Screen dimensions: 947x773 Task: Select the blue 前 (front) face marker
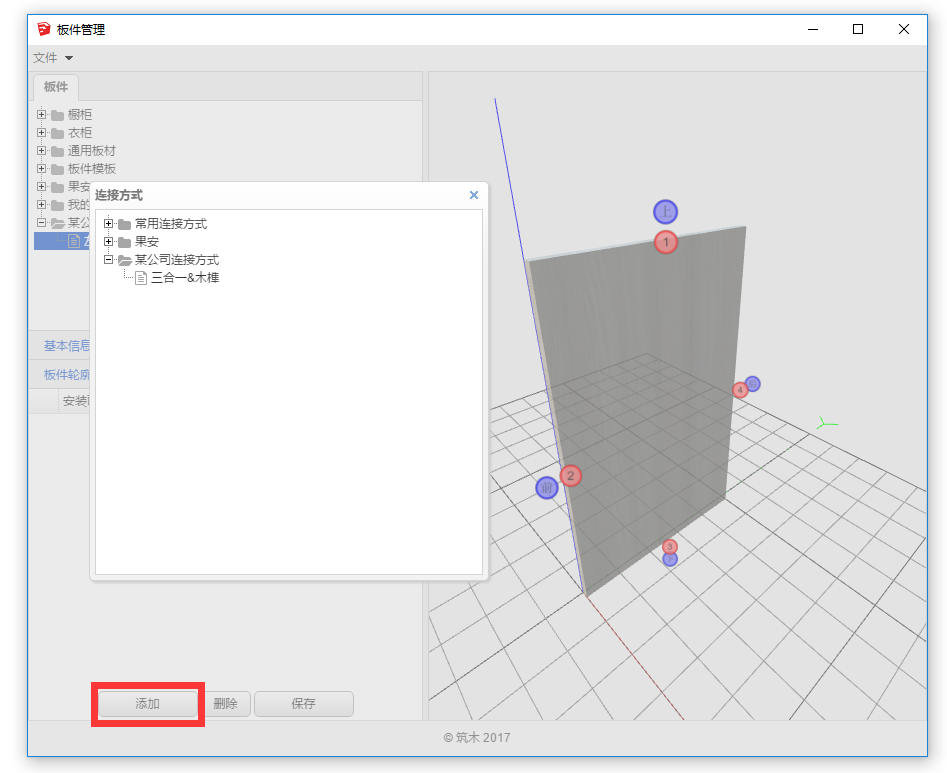546,488
